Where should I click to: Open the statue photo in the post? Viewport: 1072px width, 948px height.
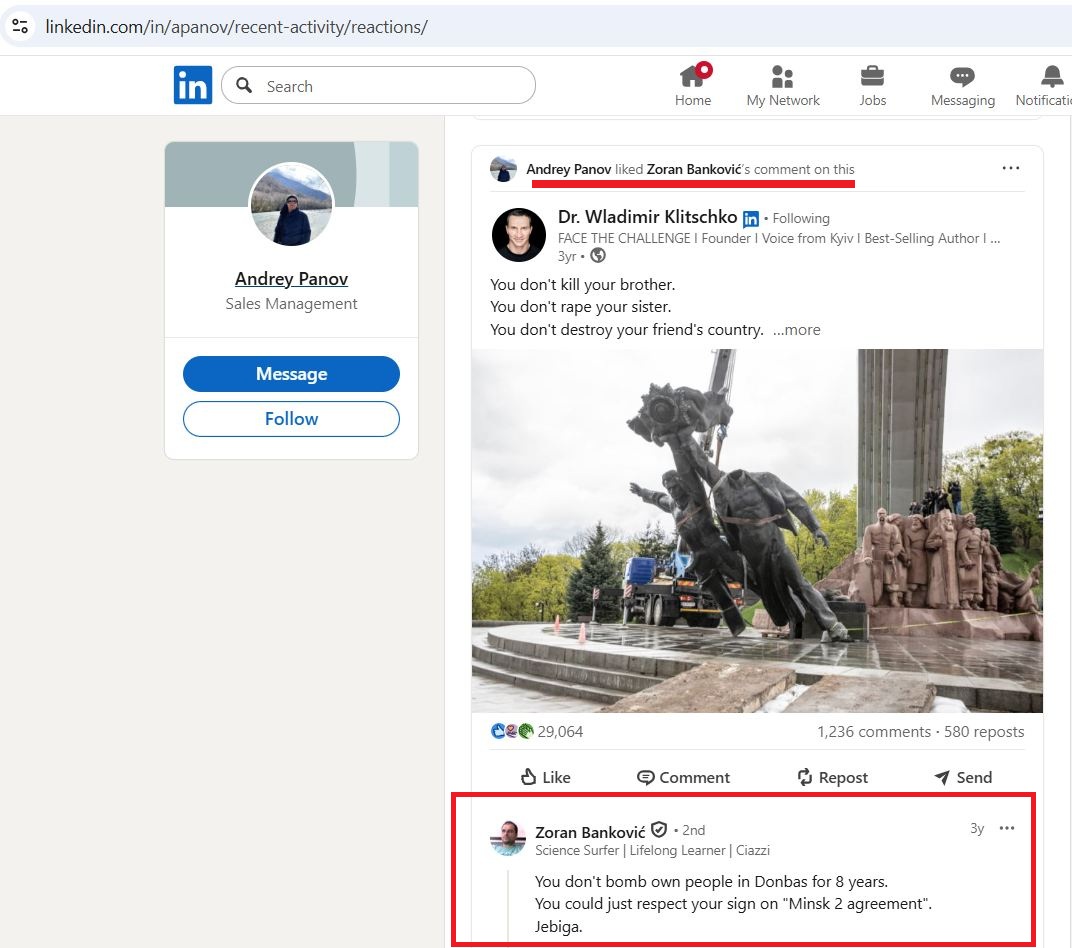[757, 530]
